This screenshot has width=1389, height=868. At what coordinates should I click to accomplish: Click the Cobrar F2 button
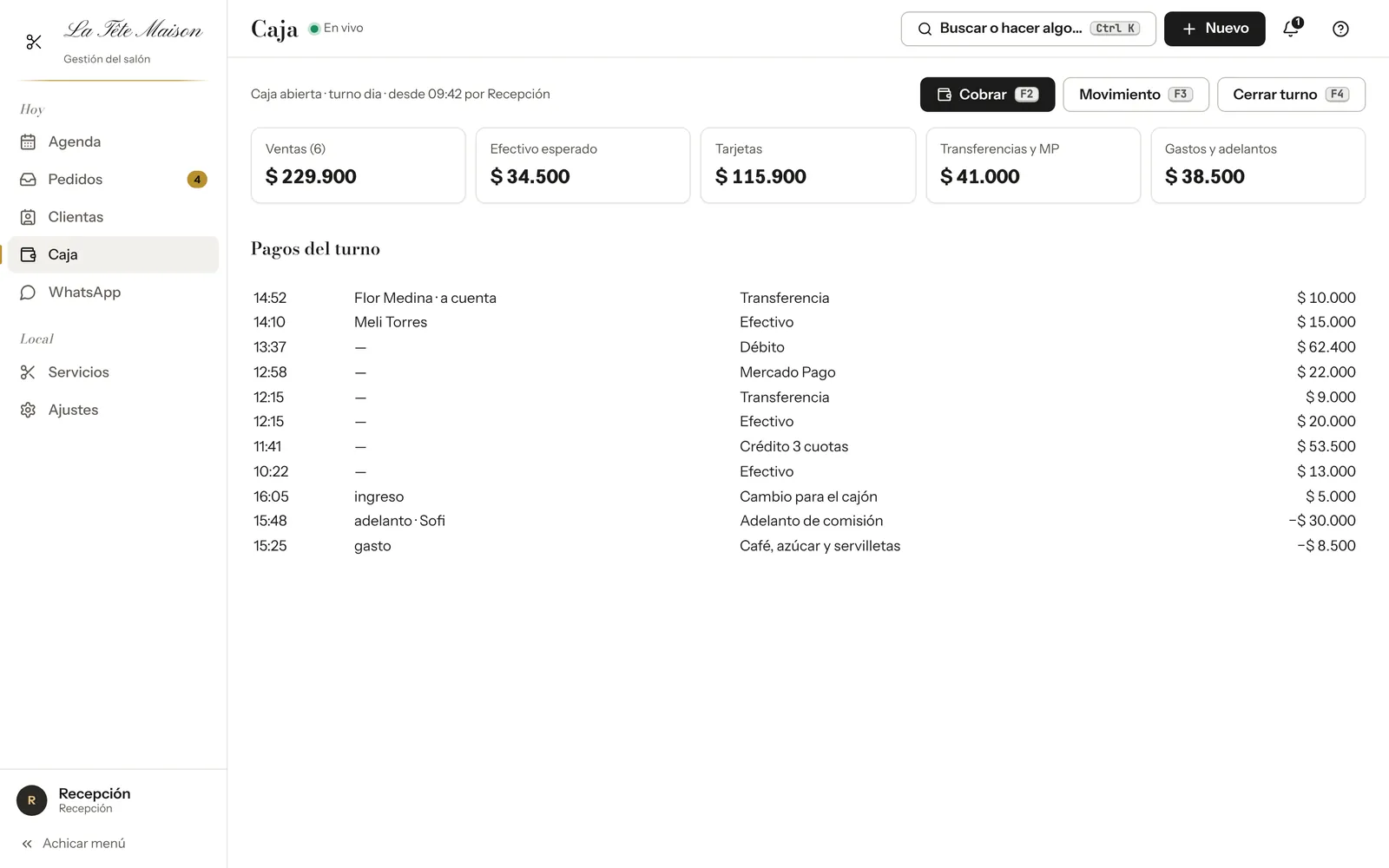[x=987, y=95]
